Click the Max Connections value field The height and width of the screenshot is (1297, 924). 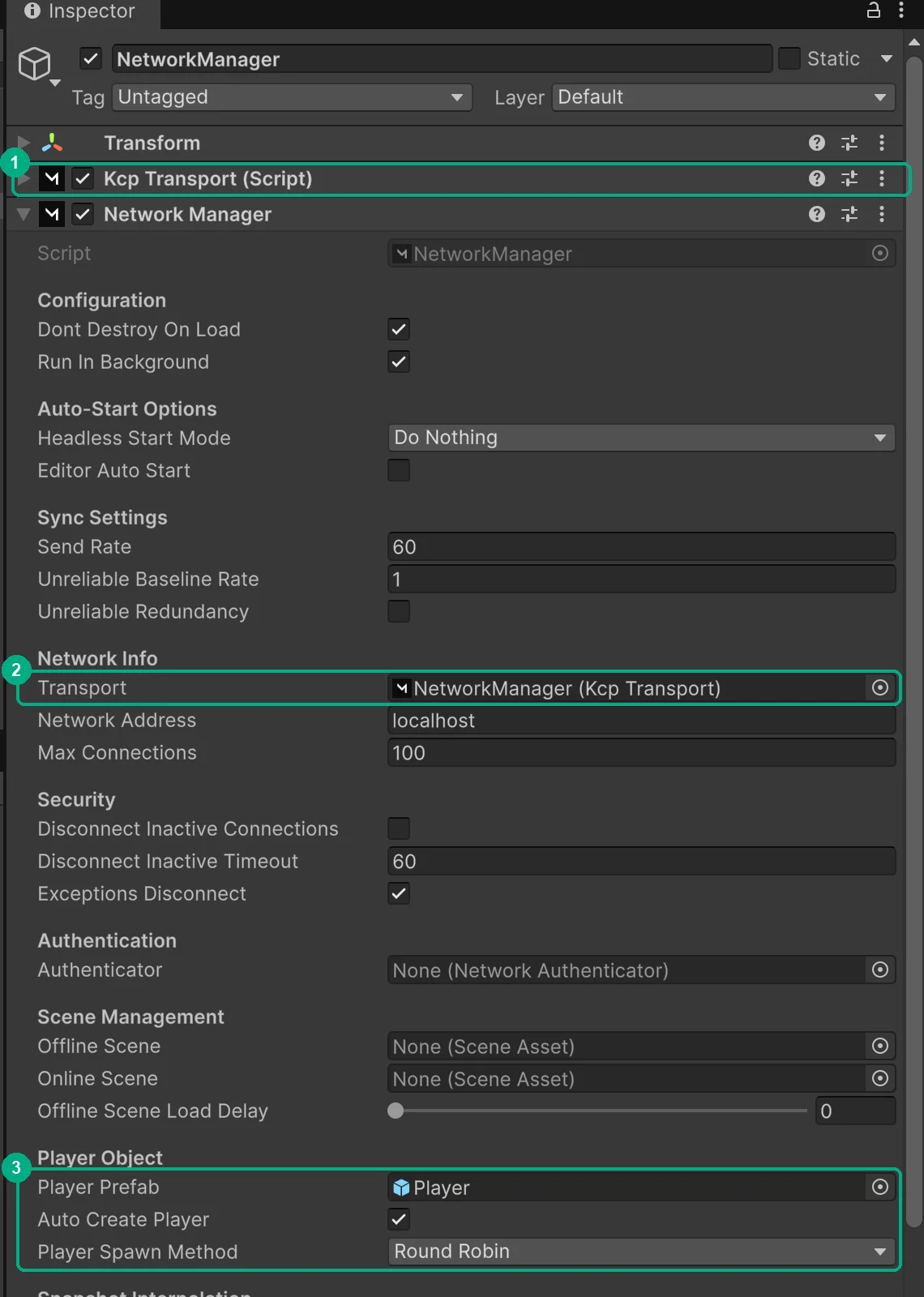pos(641,752)
